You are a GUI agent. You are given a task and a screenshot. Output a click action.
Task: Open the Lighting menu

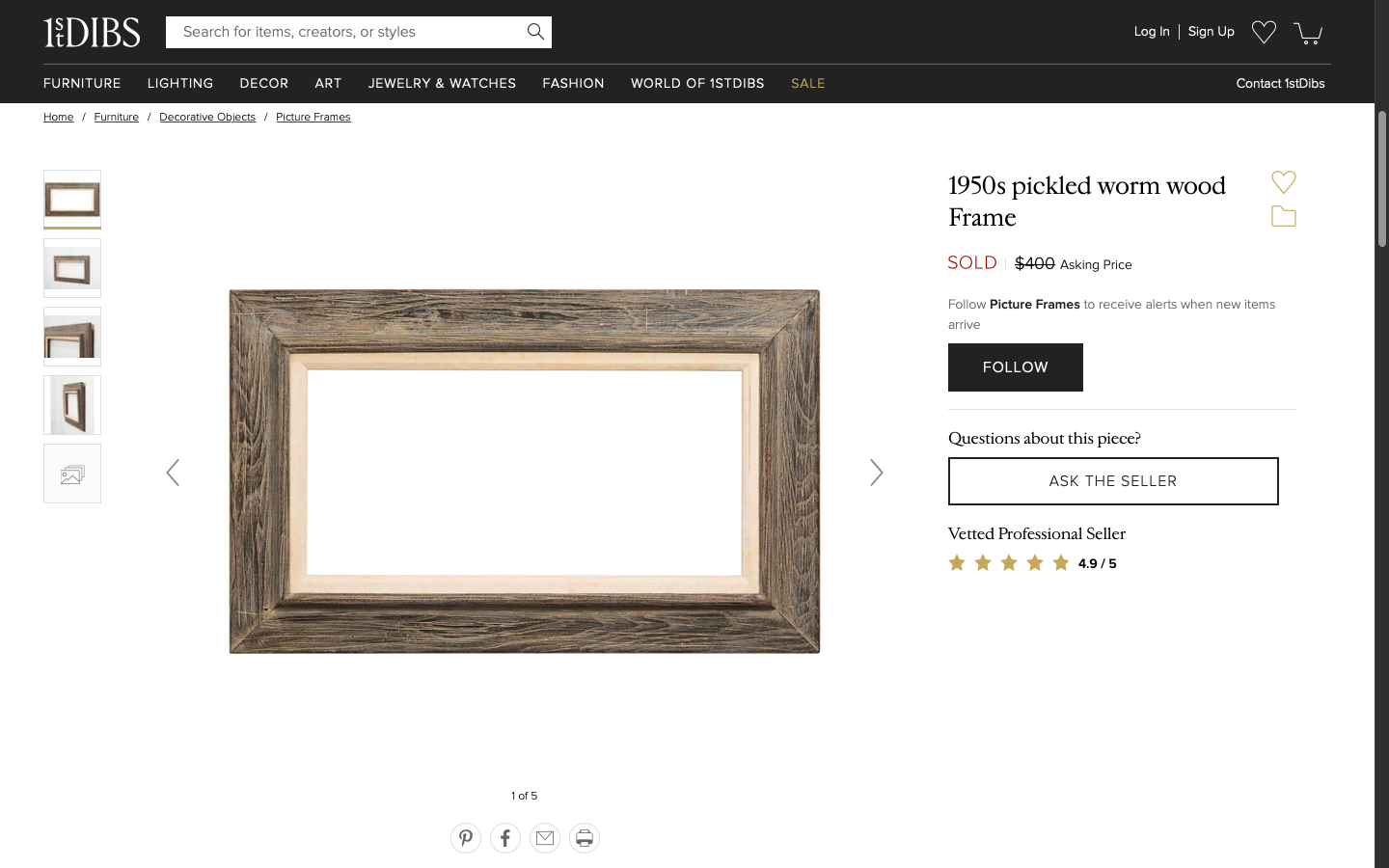click(180, 84)
